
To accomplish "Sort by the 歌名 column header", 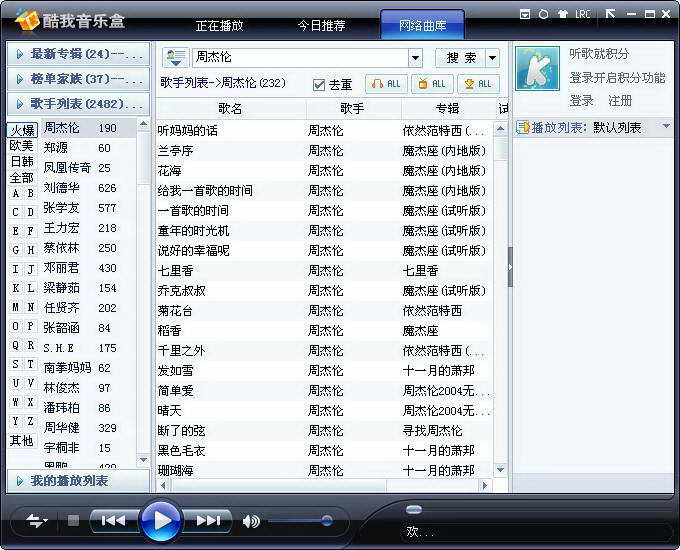I will coord(230,108).
